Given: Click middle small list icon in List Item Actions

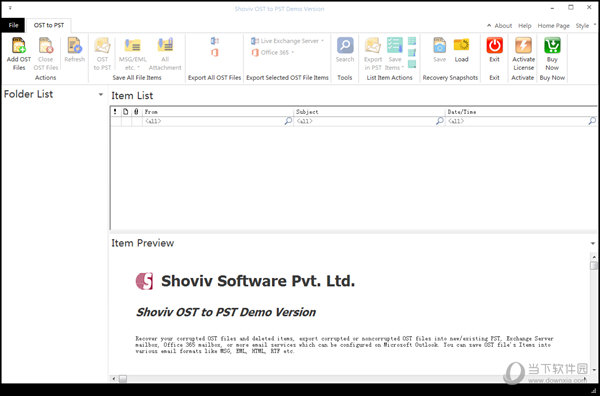Looking at the screenshot, I should point(412,52).
